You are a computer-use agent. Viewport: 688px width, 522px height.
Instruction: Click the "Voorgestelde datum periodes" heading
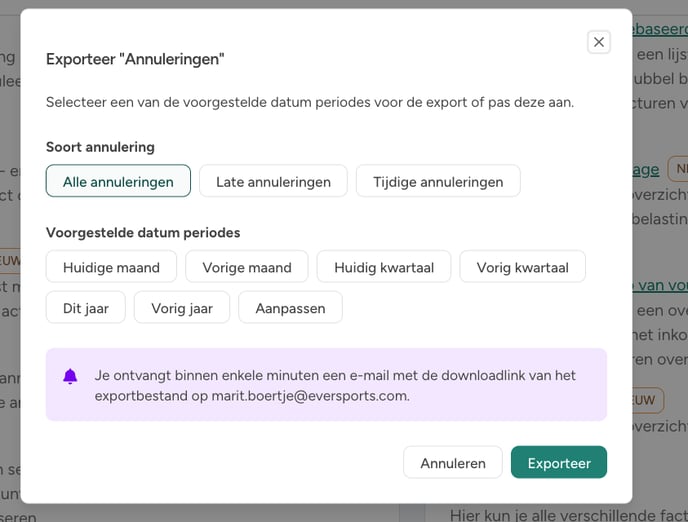click(x=143, y=233)
